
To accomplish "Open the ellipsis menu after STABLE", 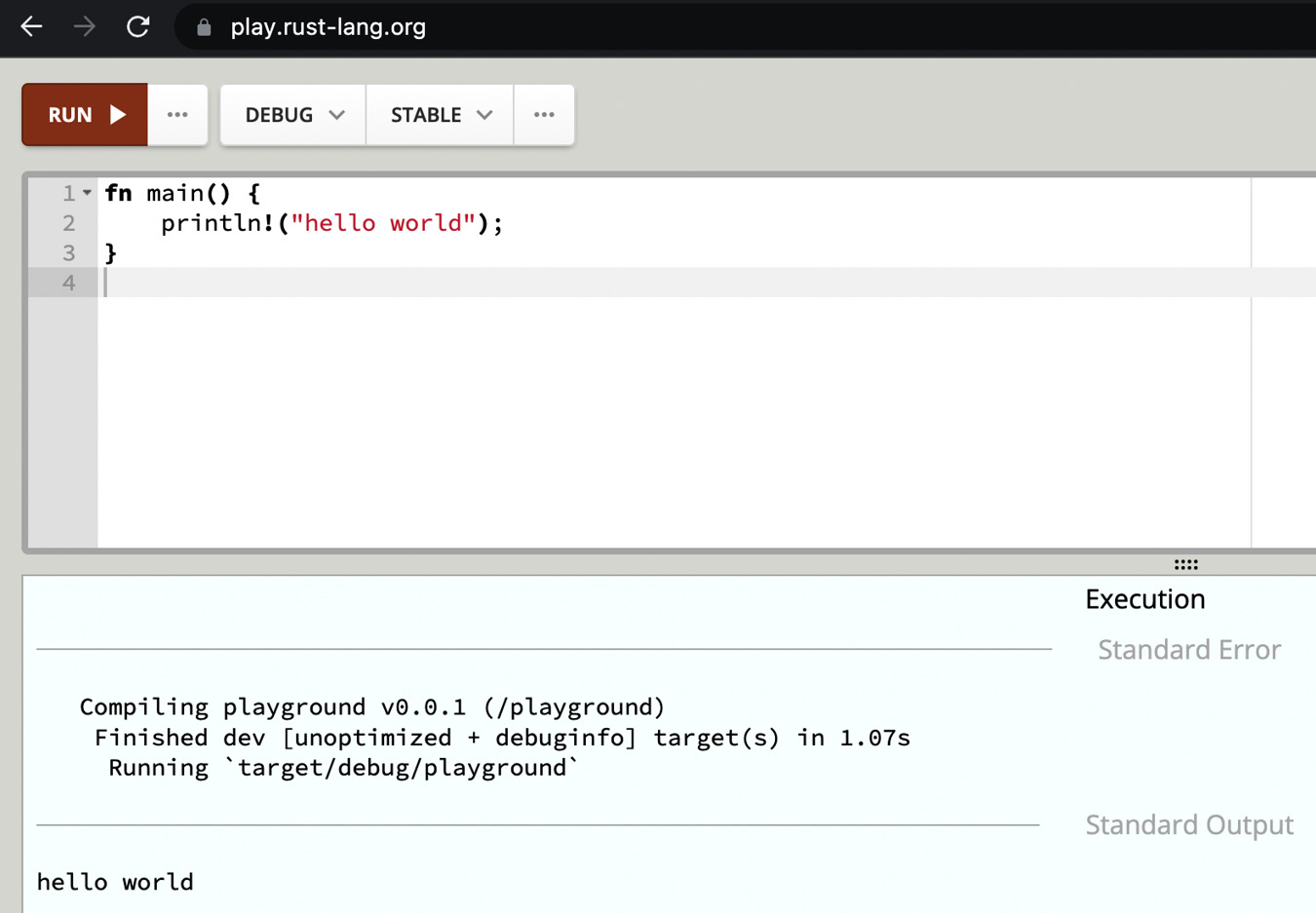I will tap(544, 115).
